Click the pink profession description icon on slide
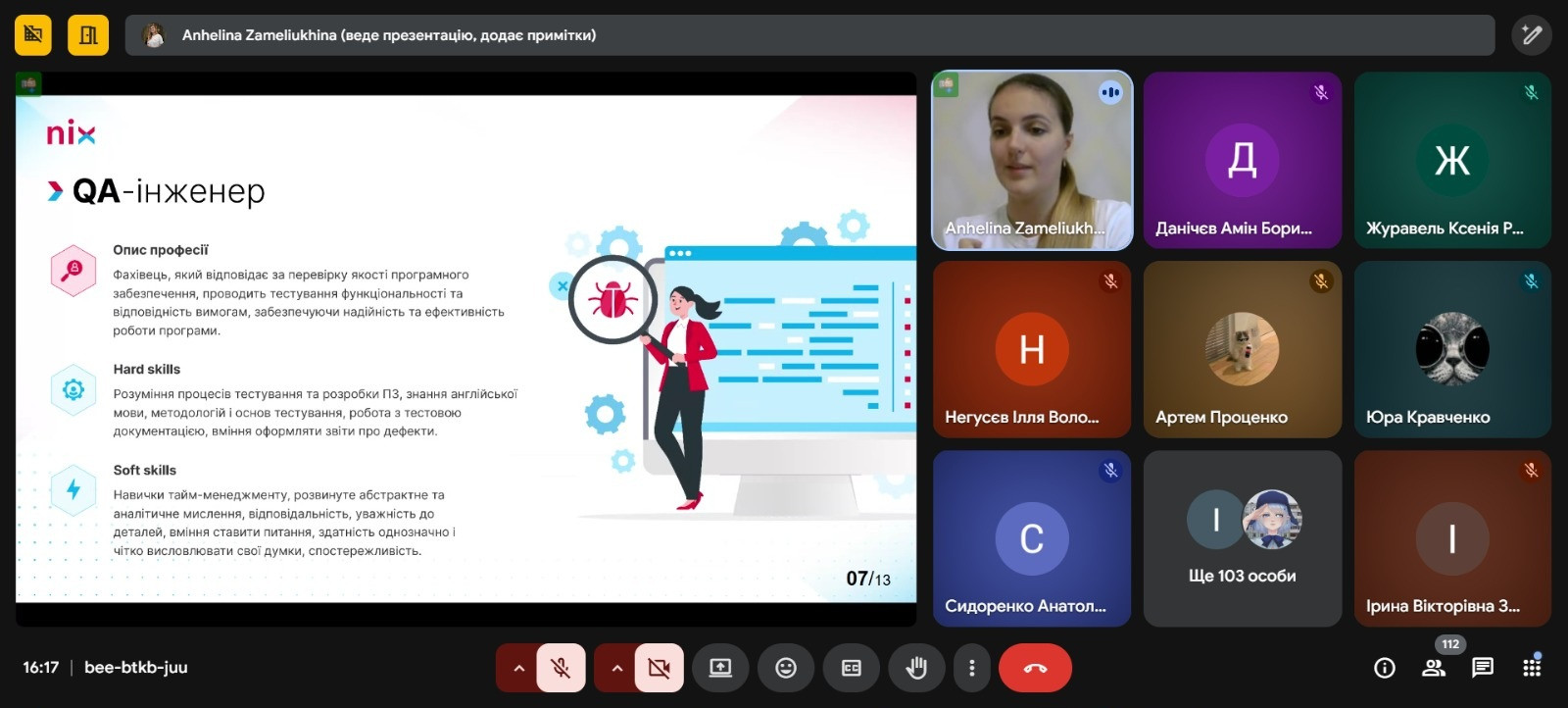This screenshot has width=1568, height=708. point(73,270)
